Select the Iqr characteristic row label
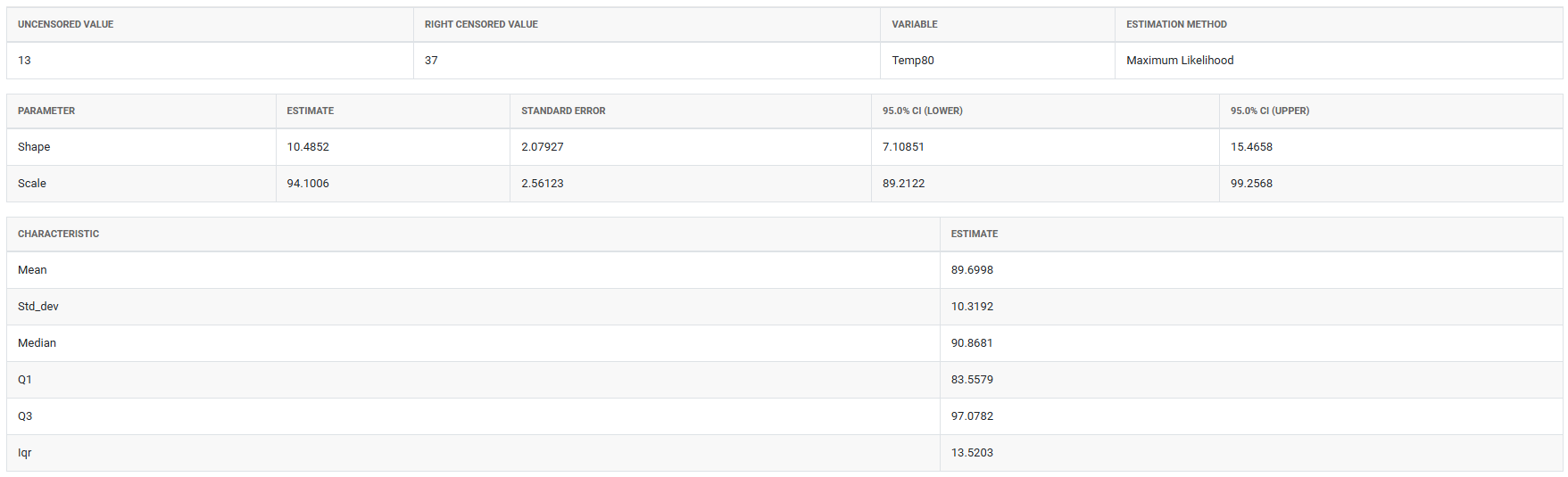 pos(25,453)
